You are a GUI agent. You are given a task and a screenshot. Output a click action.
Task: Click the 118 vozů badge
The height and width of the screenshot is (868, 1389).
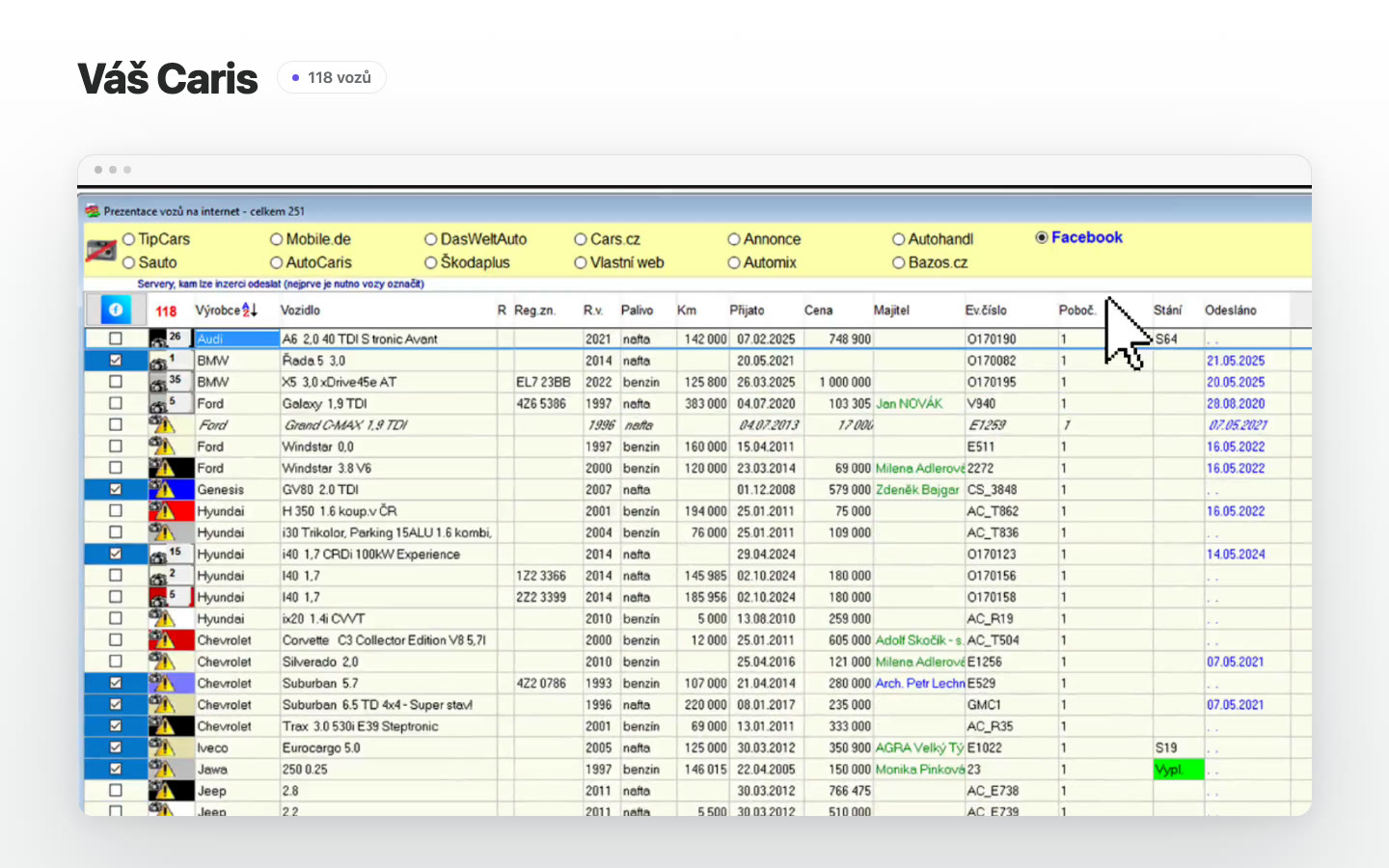(x=331, y=77)
